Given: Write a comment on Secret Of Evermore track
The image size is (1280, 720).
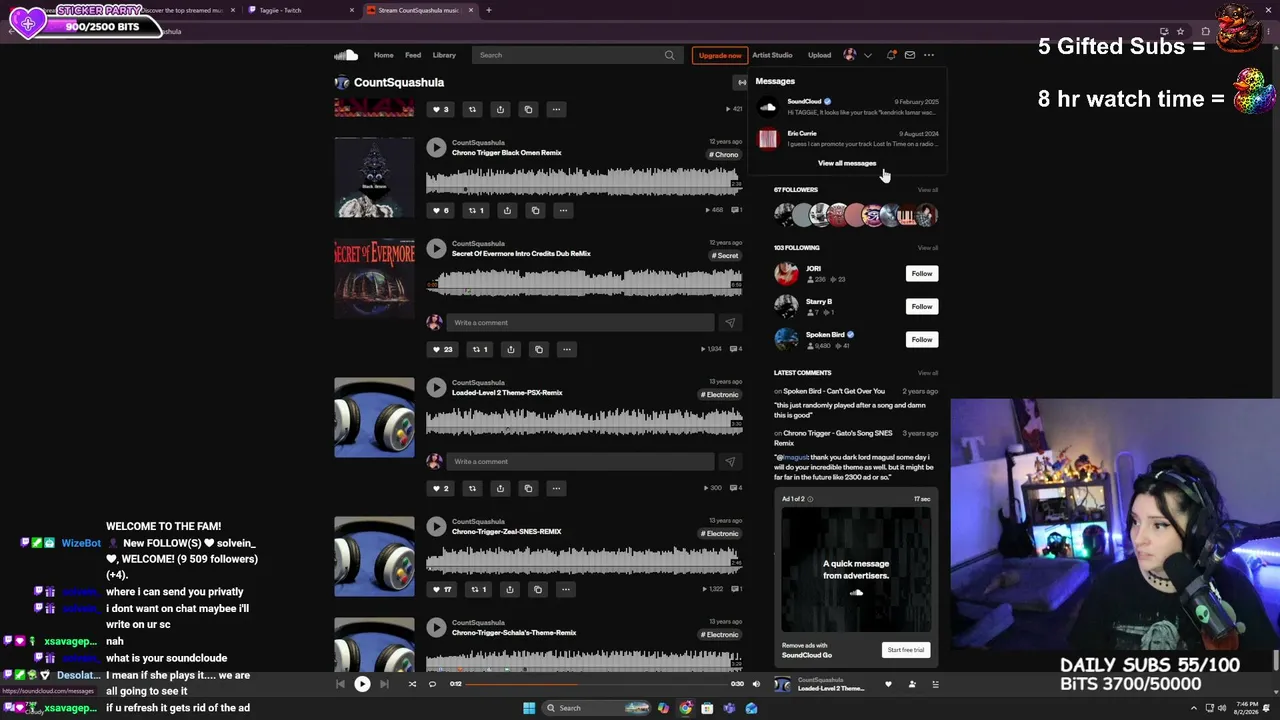Looking at the screenshot, I should 581,322.
